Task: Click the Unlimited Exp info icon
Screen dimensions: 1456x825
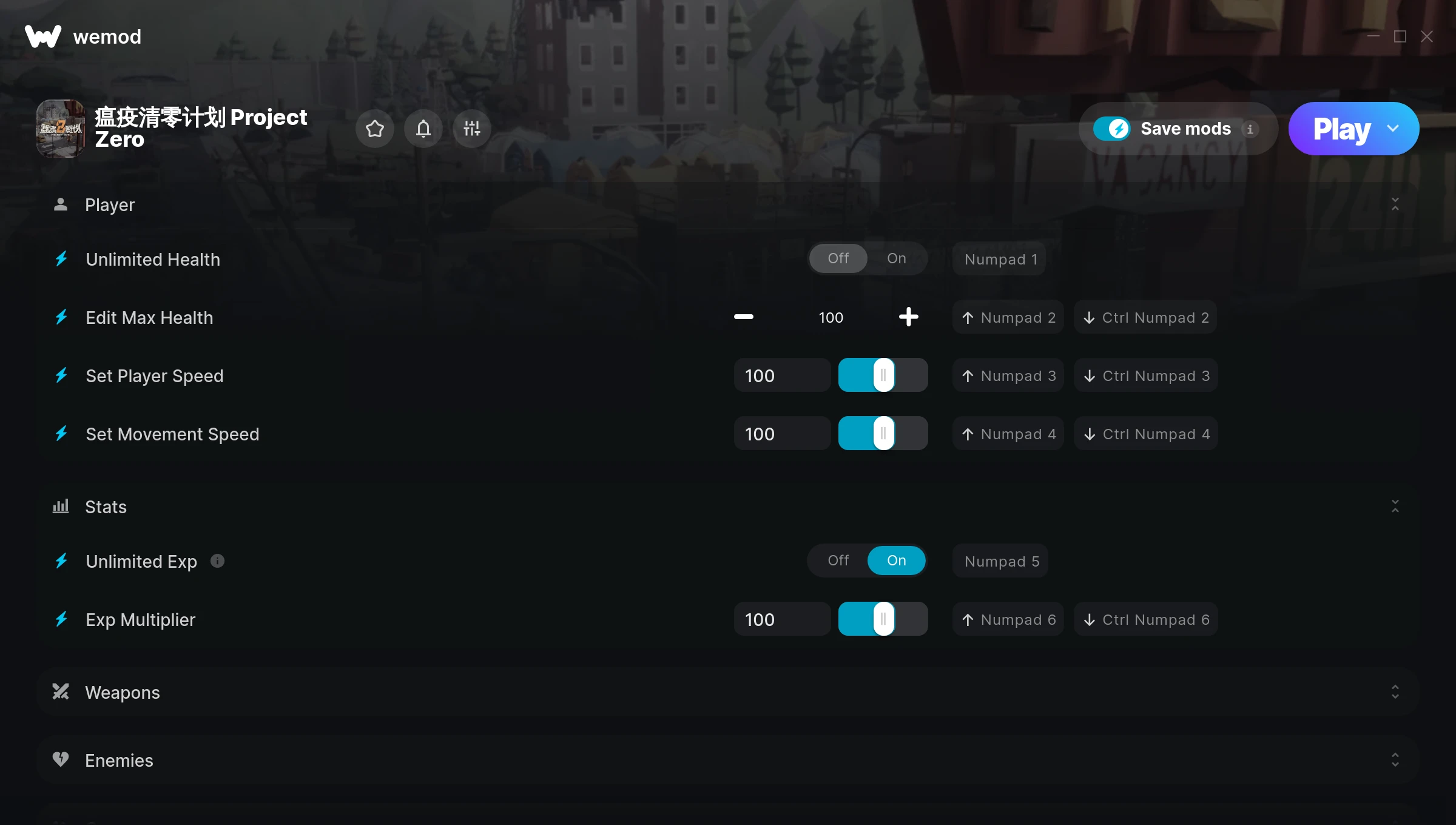Action: (x=217, y=561)
